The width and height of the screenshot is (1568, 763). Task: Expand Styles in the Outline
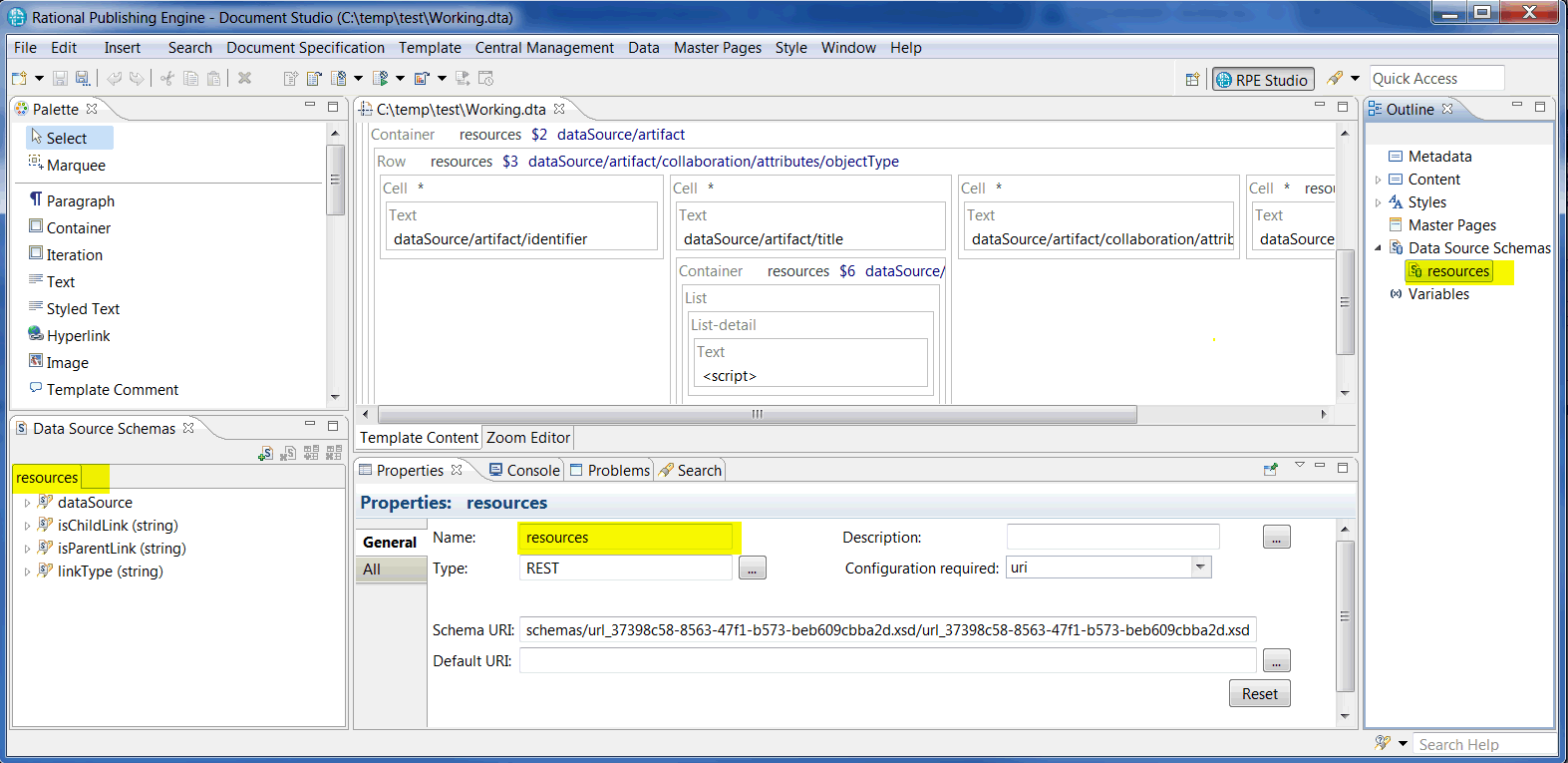(1379, 202)
